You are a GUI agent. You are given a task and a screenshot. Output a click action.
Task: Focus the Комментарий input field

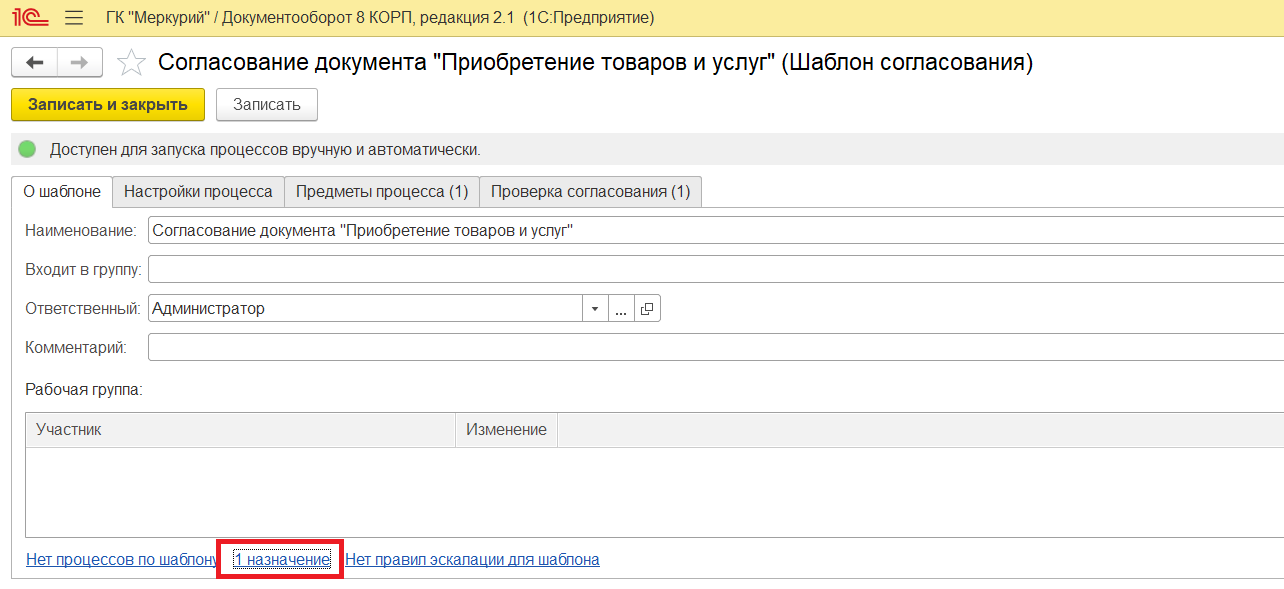tap(700, 348)
